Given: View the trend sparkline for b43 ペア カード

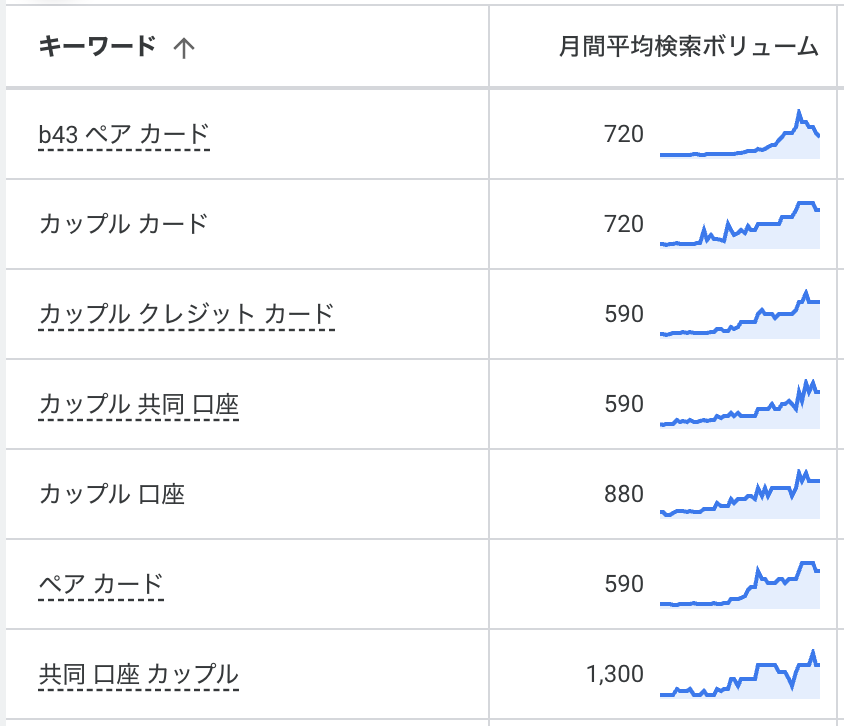Looking at the screenshot, I should tap(740, 135).
